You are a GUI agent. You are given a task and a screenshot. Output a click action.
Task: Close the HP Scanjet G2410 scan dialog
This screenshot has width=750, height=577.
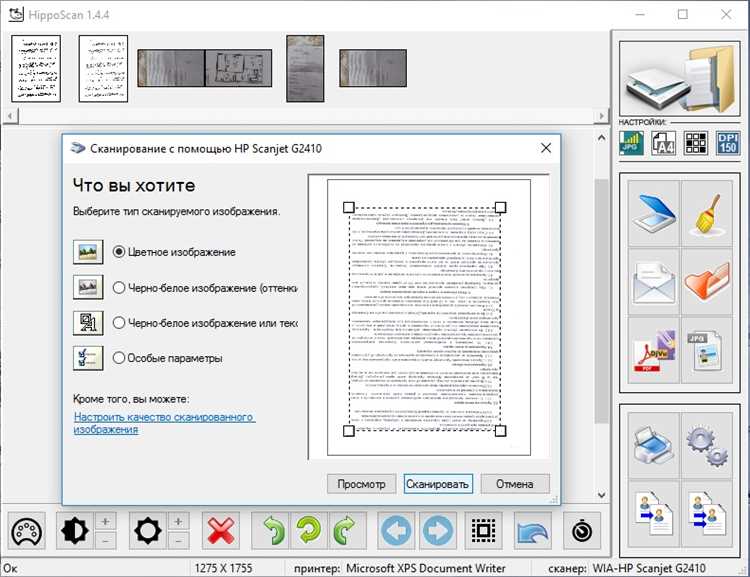(x=546, y=148)
